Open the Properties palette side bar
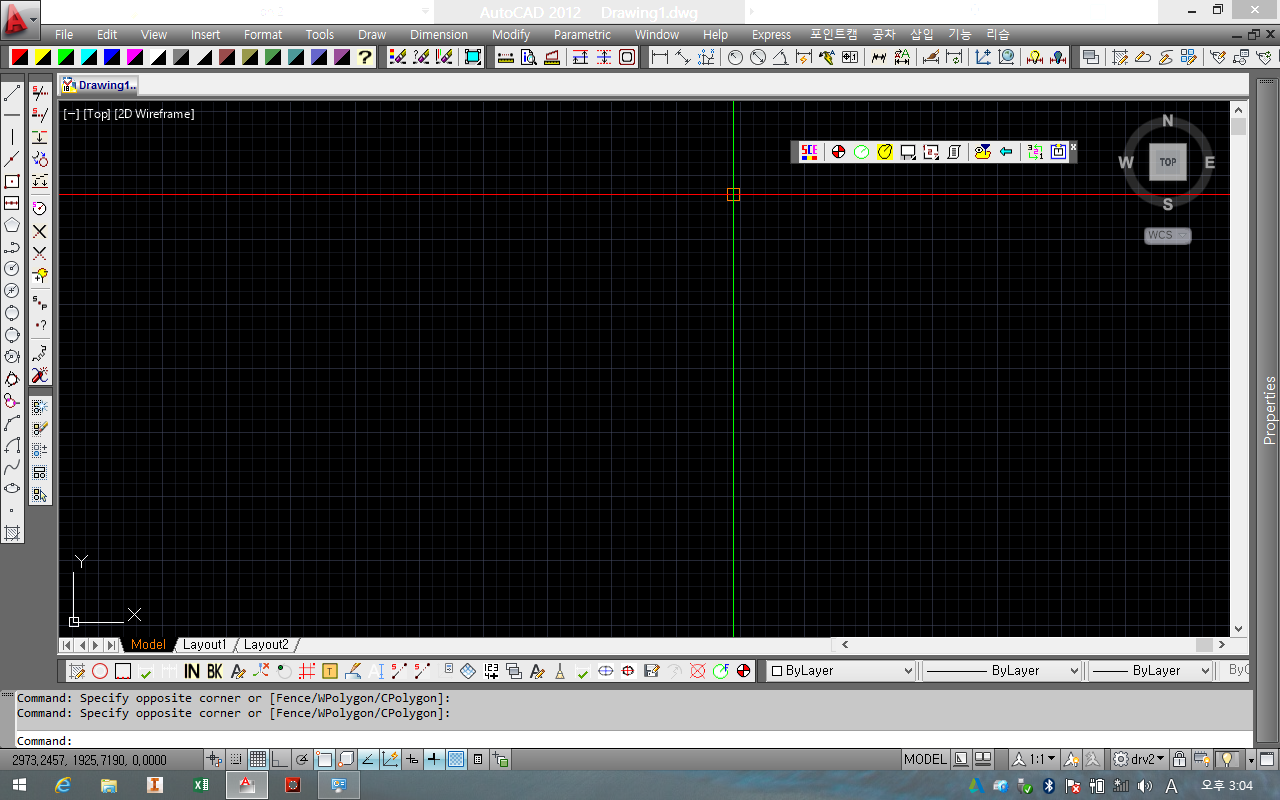Viewport: 1280px width, 800px height. pos(1269,410)
